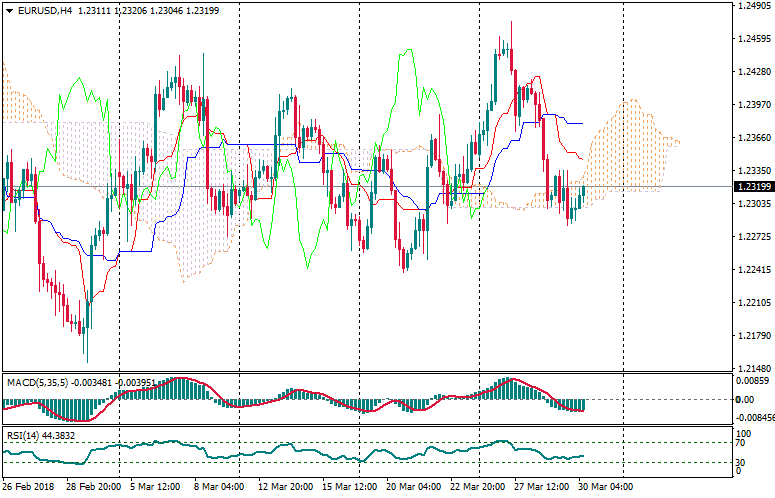775x498 pixels.
Task: Click the current price label 1.23199
Action: (x=752, y=187)
